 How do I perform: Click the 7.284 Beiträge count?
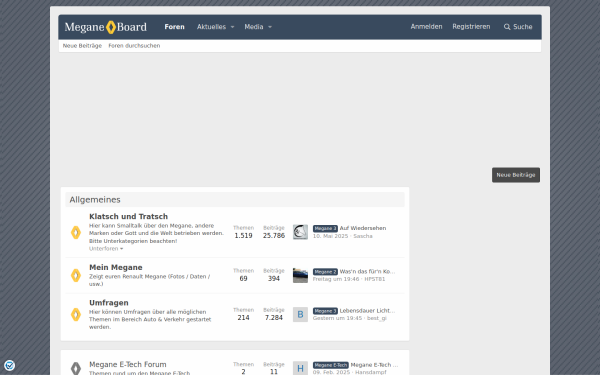[x=274, y=318]
